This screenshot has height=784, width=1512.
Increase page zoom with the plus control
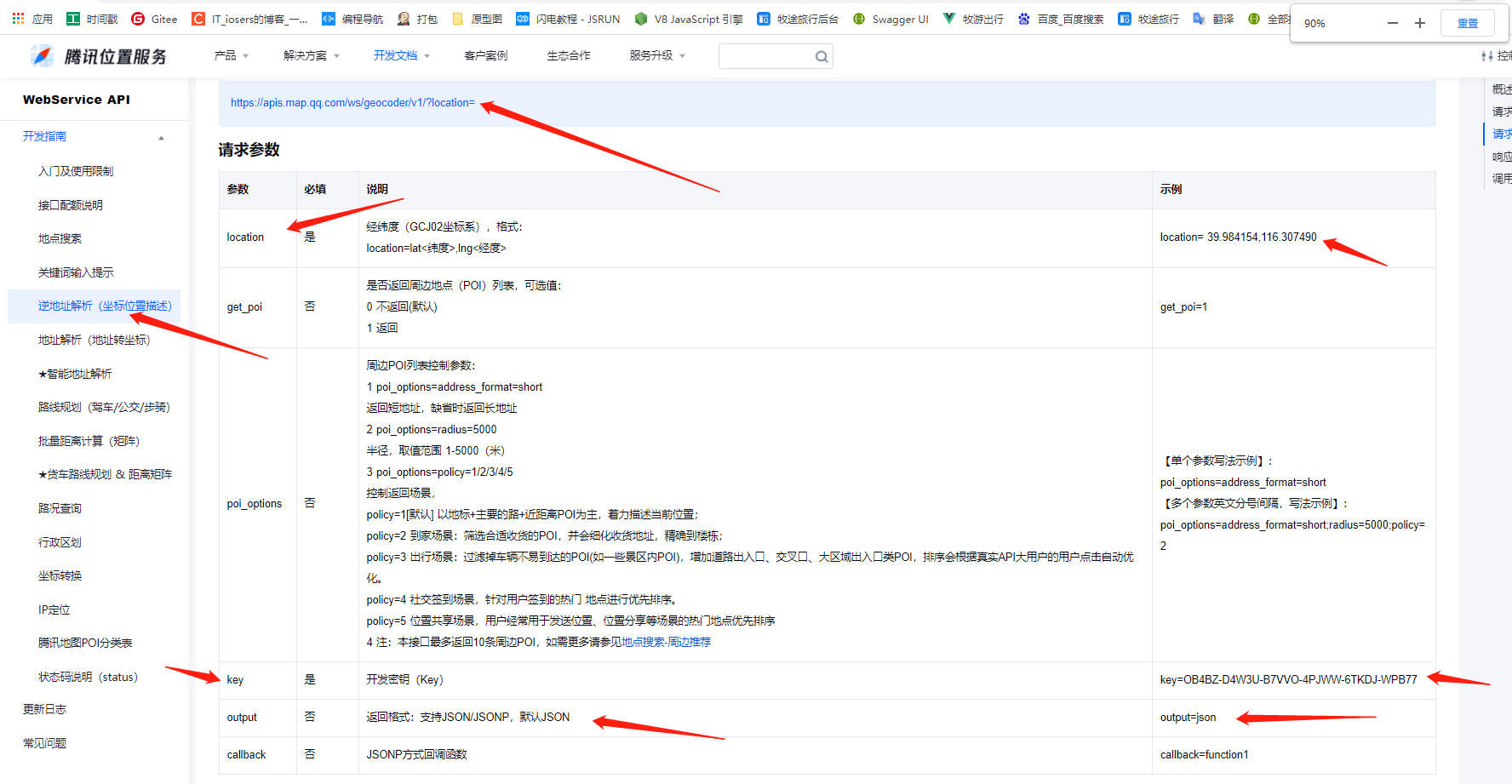(x=1419, y=23)
